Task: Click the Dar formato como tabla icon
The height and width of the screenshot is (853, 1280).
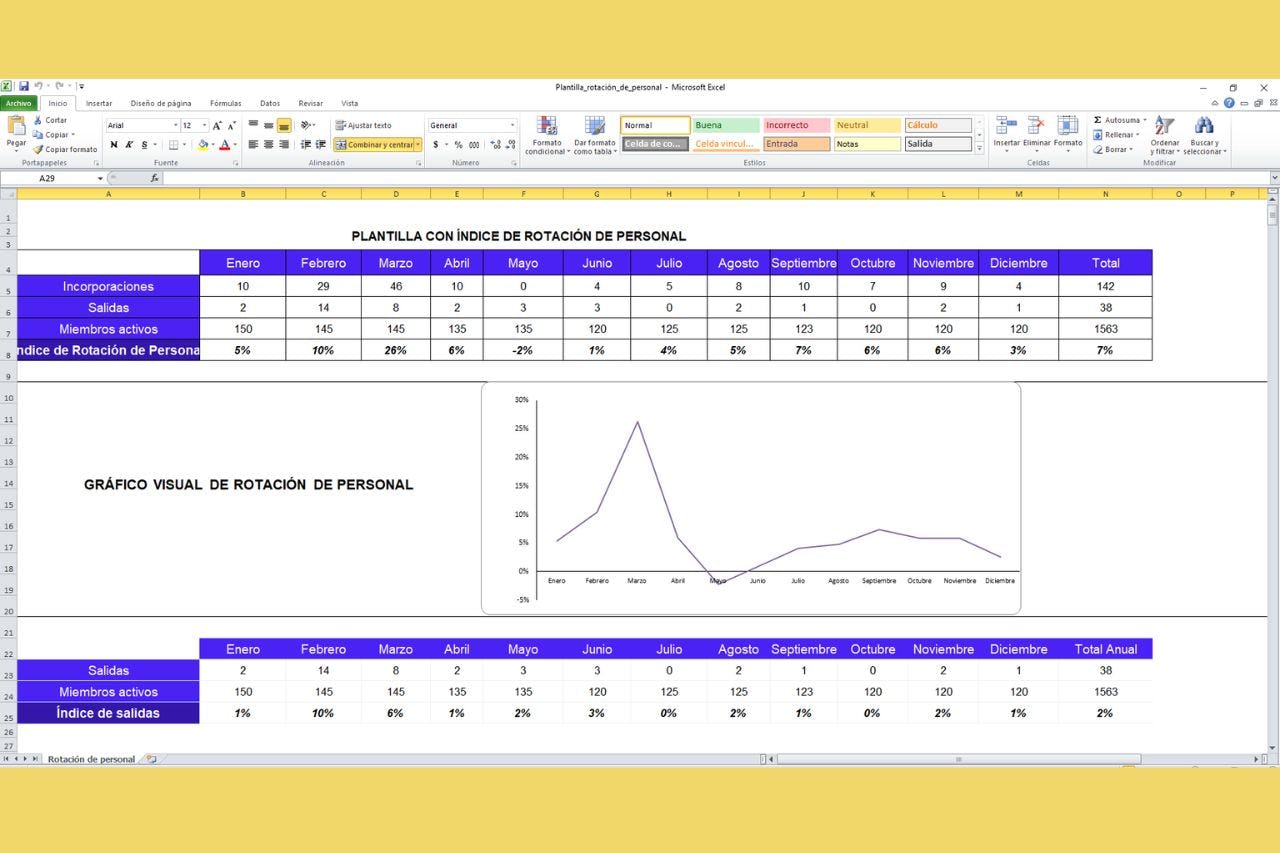Action: (x=595, y=127)
